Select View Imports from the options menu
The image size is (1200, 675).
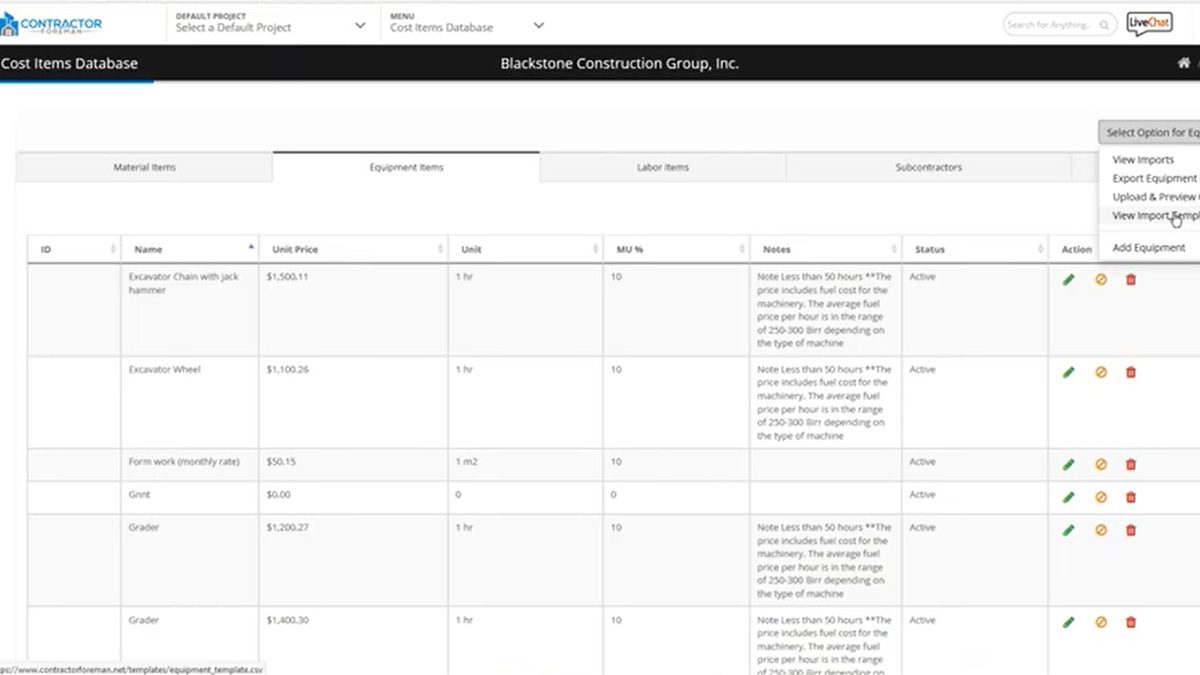tap(1141, 158)
